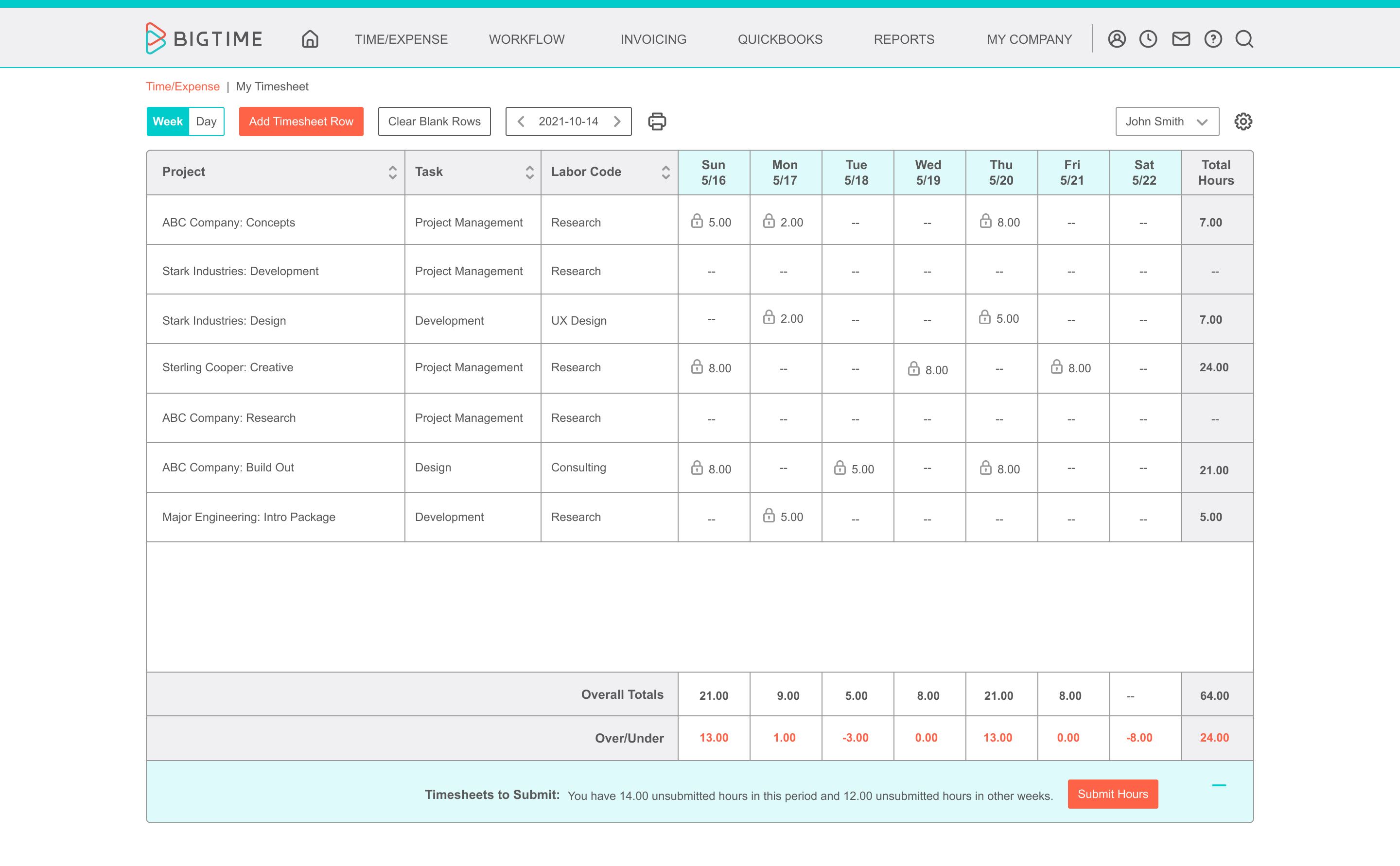Screen dimensions: 1400x866
Task: Click the Submit Hours button
Action: pyautogui.click(x=1112, y=794)
